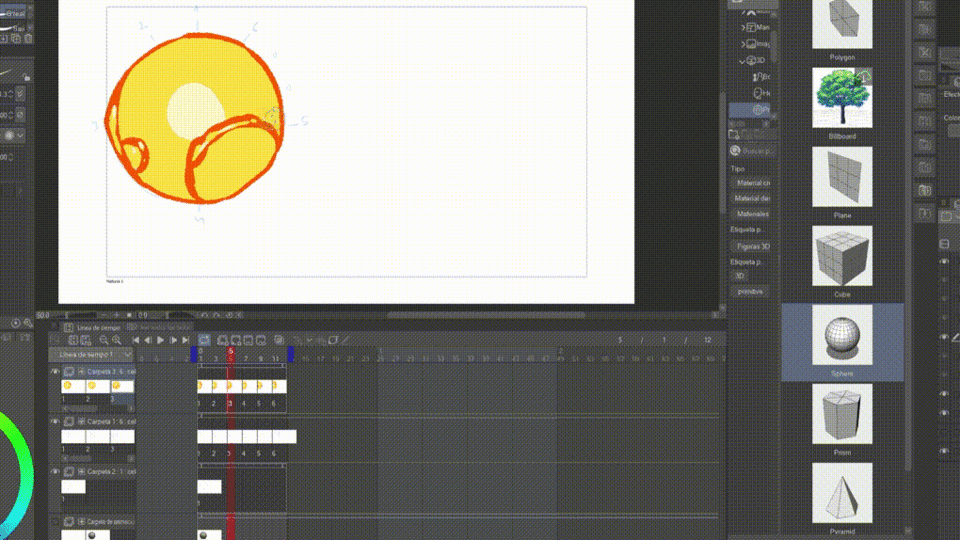
Task: Click the blue timeline start marker
Action: [194, 354]
